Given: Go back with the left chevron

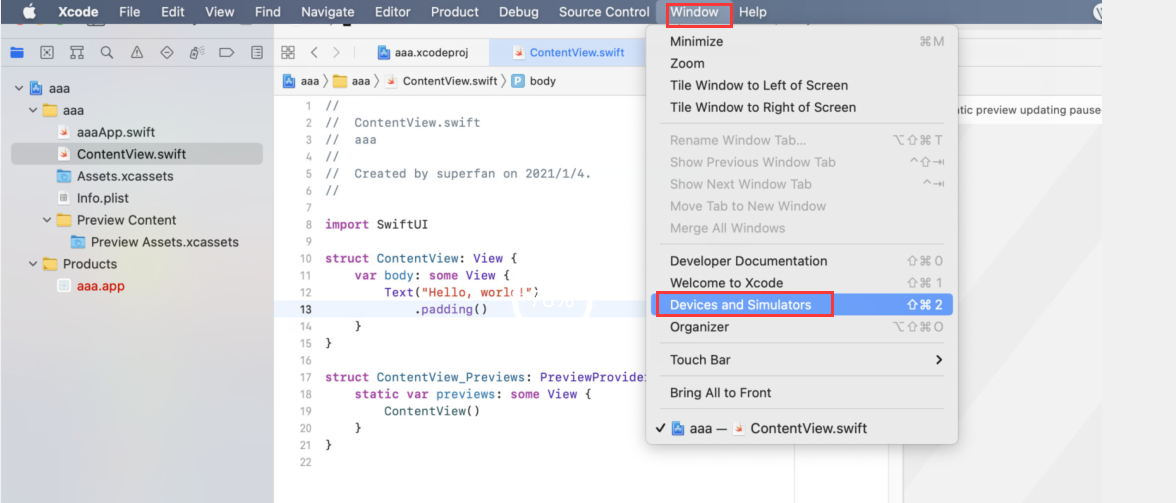Looking at the screenshot, I should click(x=314, y=52).
